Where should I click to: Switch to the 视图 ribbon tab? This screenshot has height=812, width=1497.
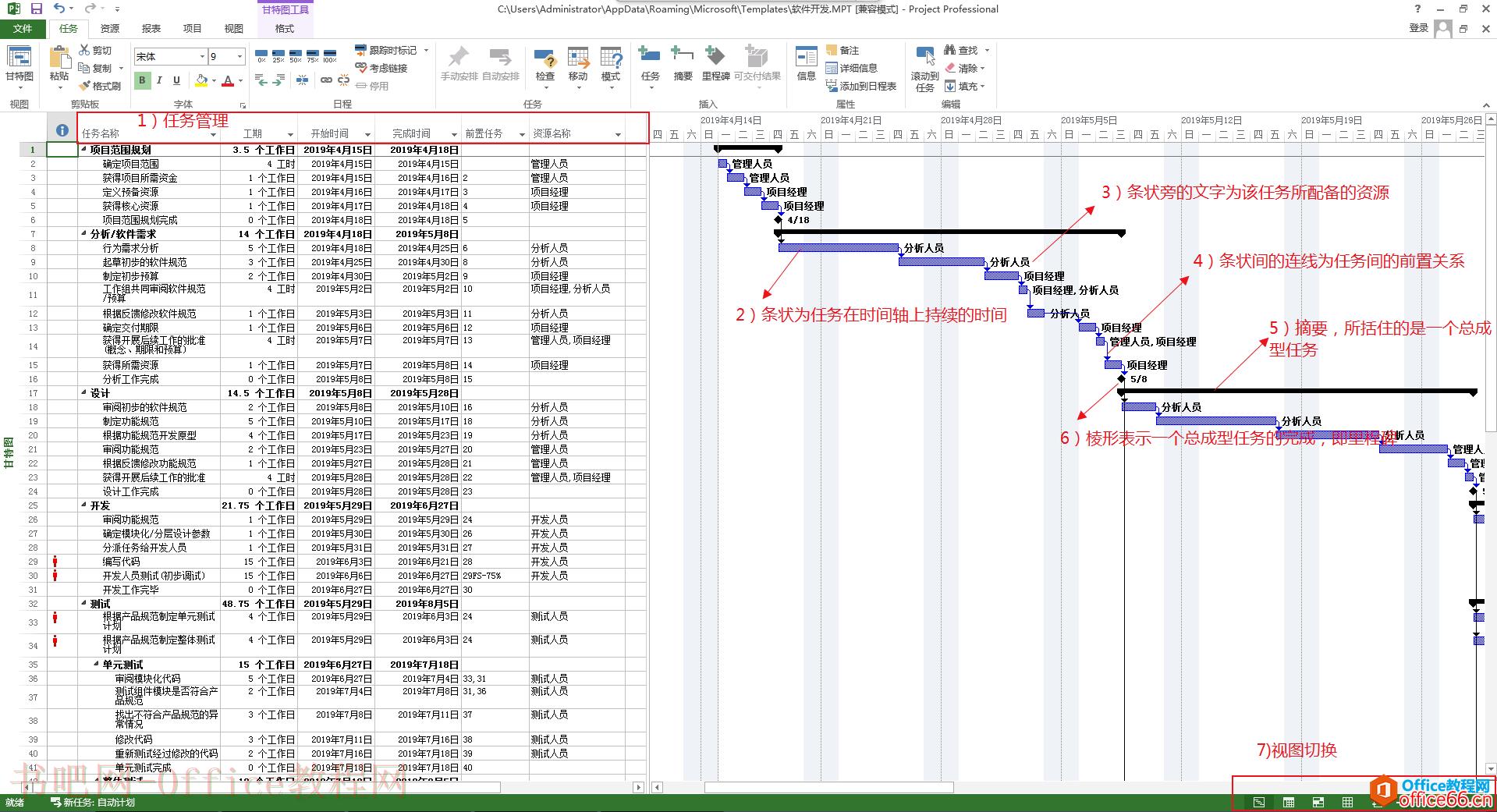(x=234, y=28)
